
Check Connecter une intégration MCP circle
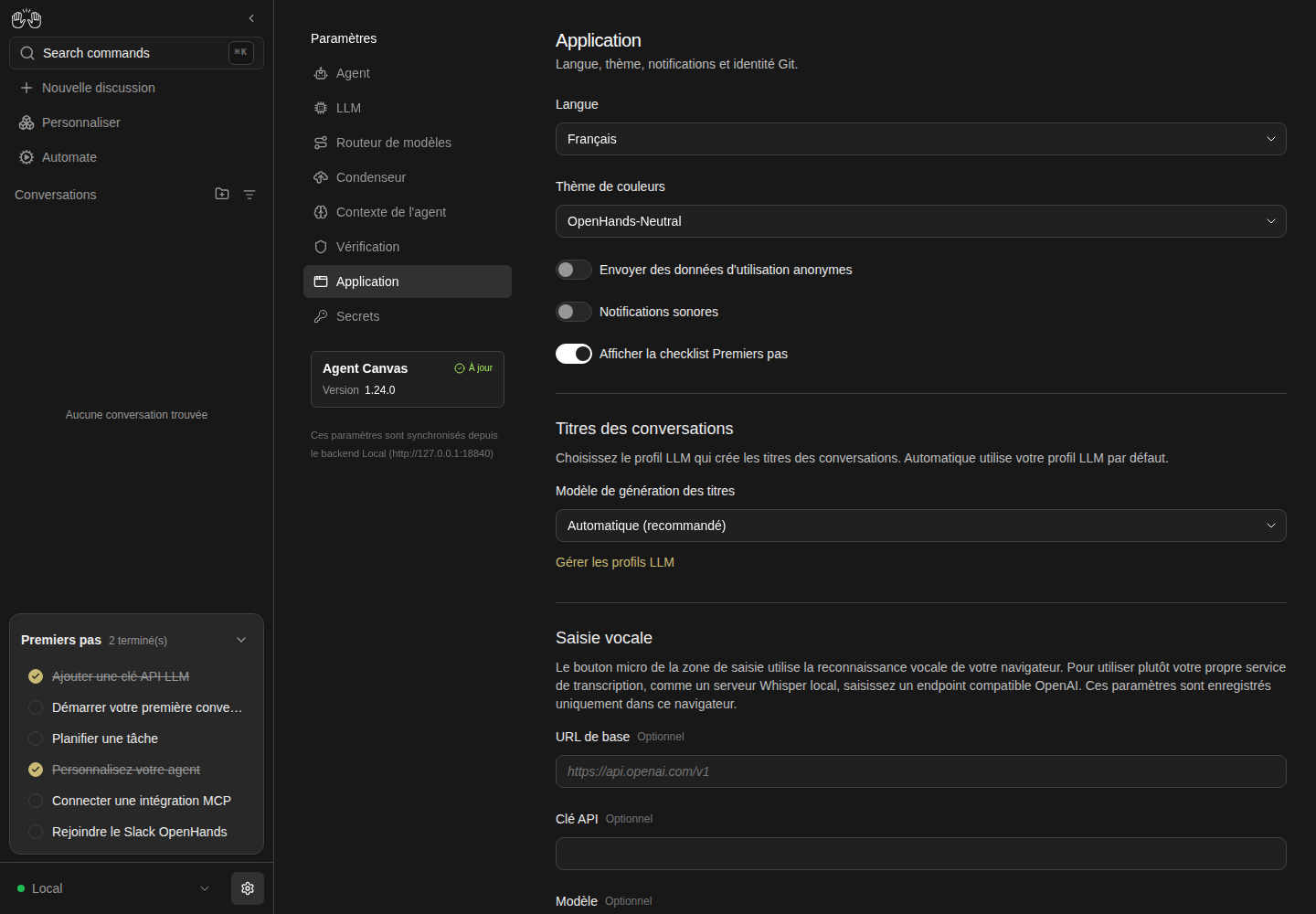tap(36, 801)
